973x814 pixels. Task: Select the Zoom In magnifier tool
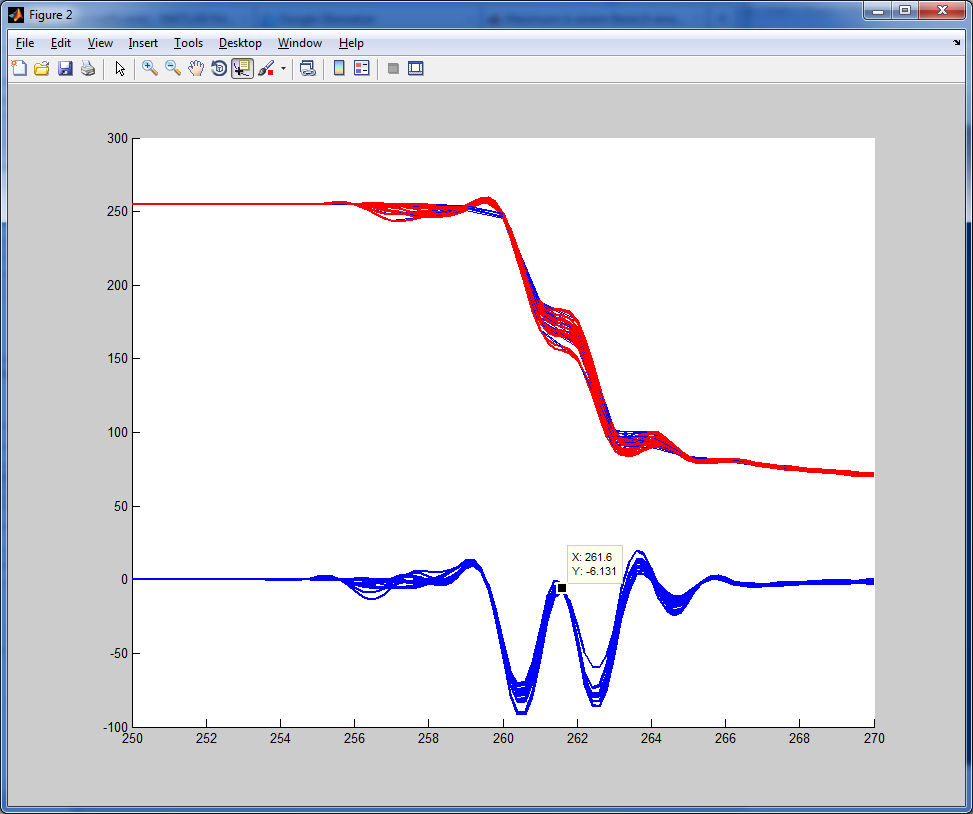150,69
